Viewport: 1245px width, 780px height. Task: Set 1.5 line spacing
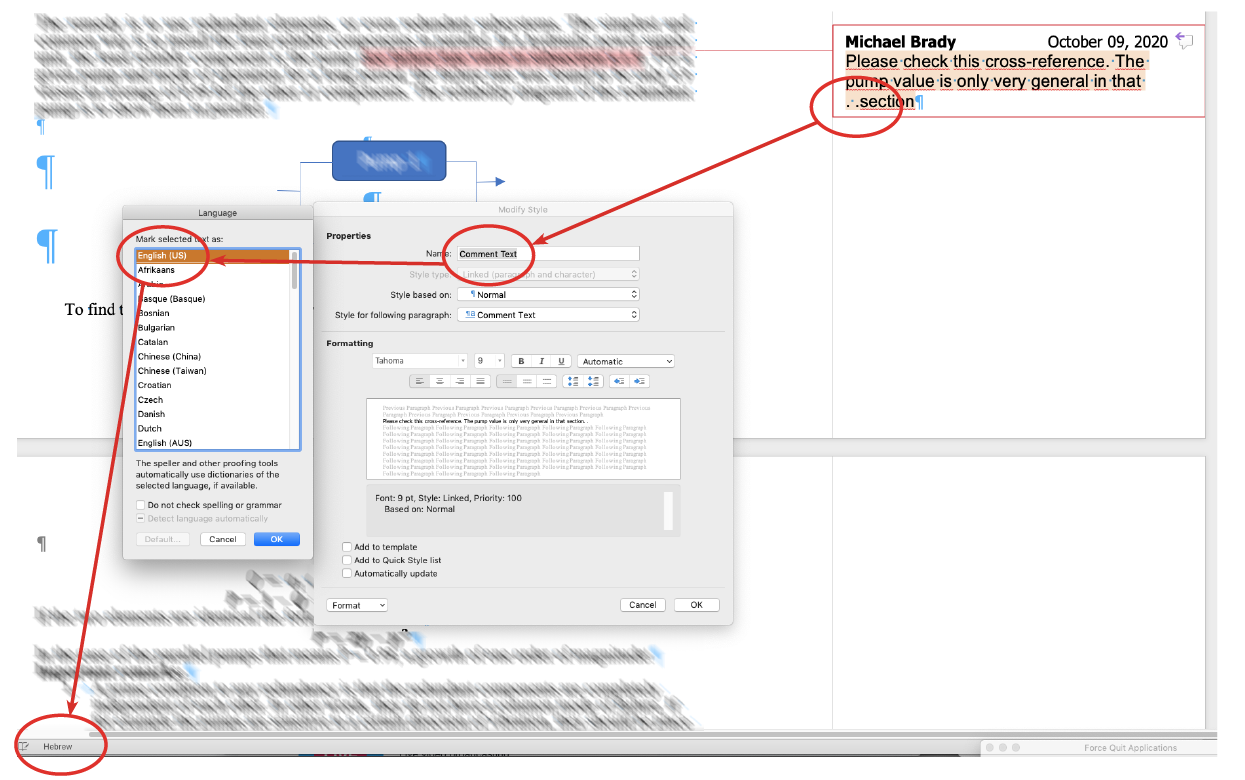click(526, 381)
